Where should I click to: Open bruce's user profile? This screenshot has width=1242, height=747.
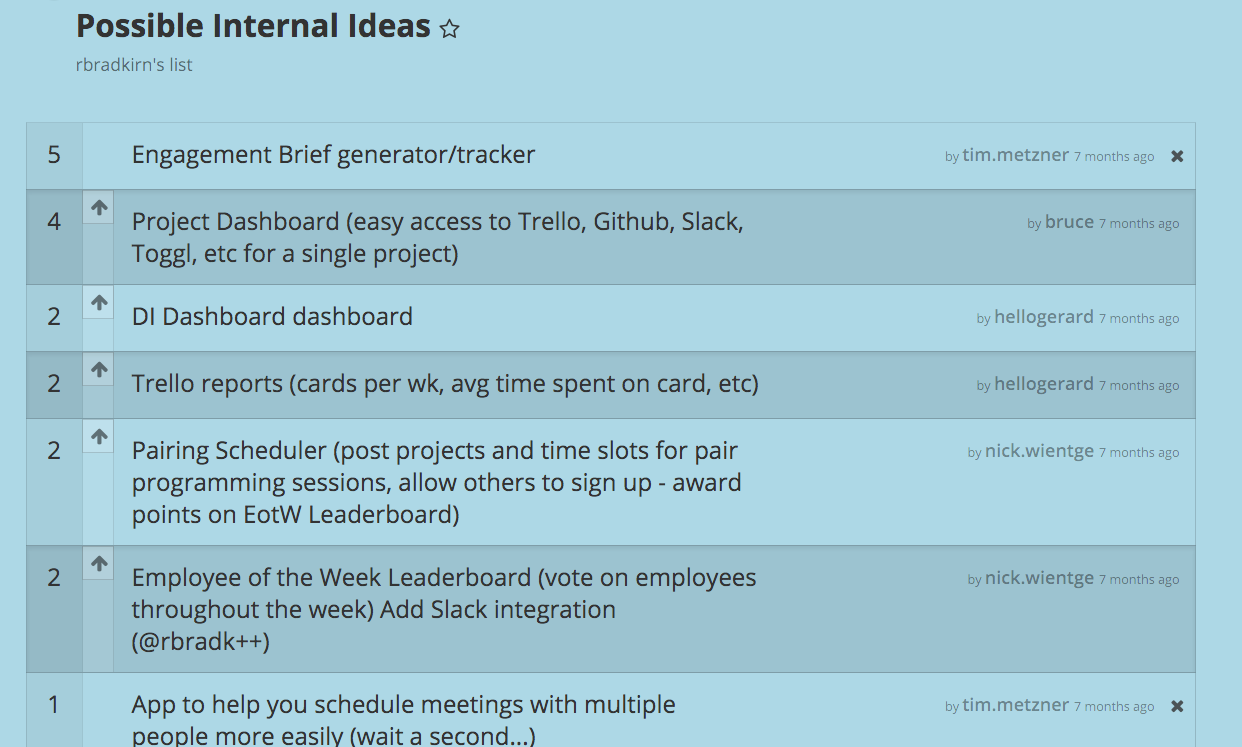pos(1069,222)
